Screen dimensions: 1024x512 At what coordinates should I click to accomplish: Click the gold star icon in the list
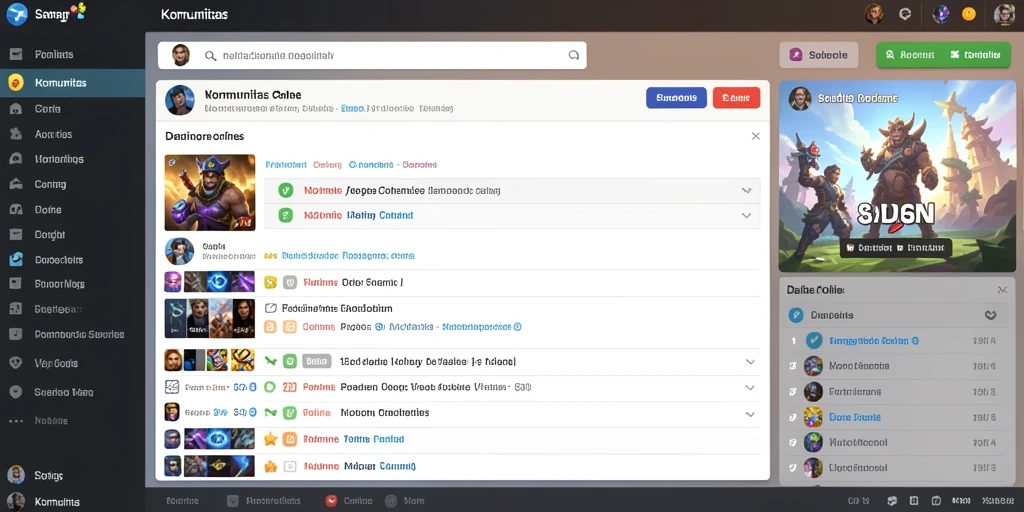click(x=270, y=439)
